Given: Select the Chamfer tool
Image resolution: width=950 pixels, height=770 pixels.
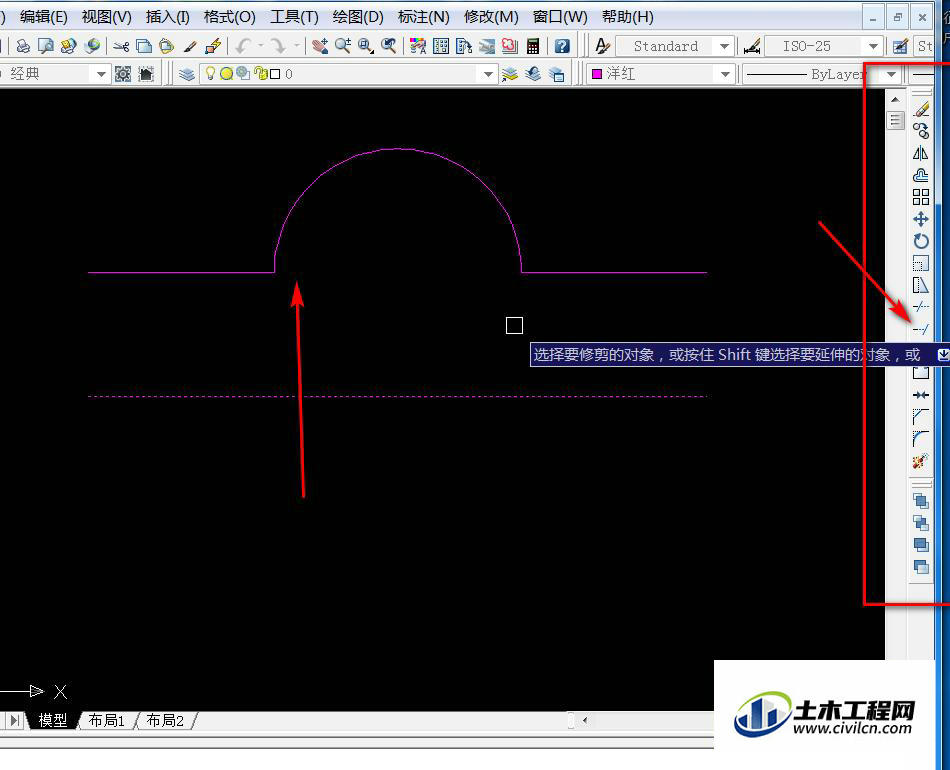Looking at the screenshot, I should (x=921, y=417).
